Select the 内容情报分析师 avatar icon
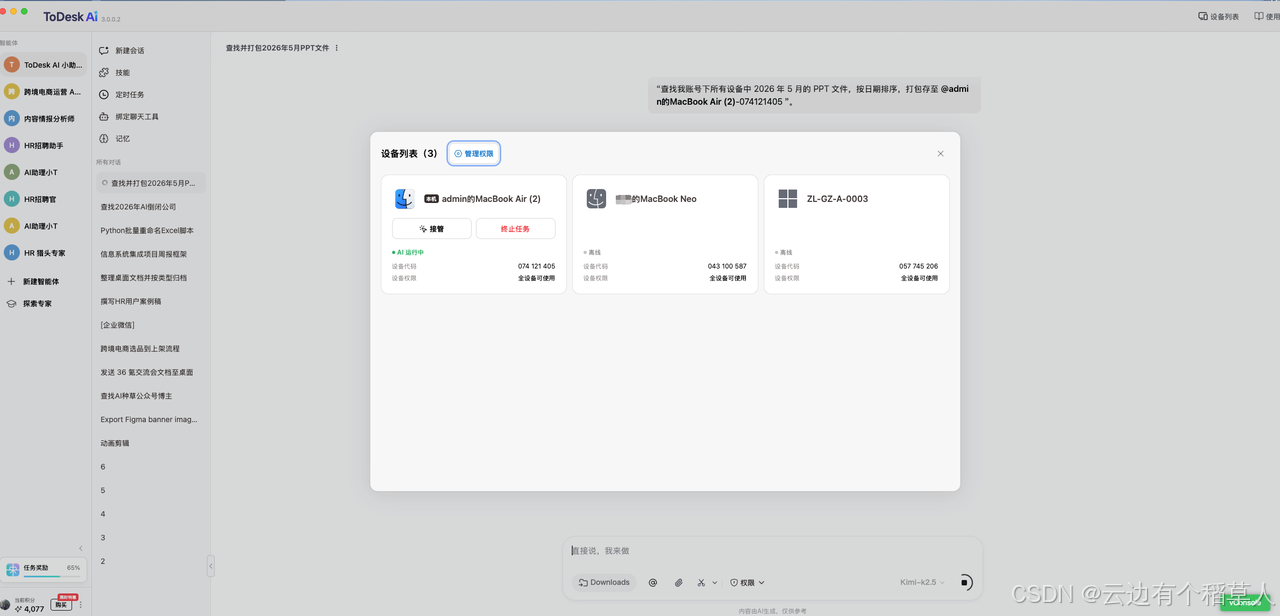The height and width of the screenshot is (616, 1280). (12, 118)
